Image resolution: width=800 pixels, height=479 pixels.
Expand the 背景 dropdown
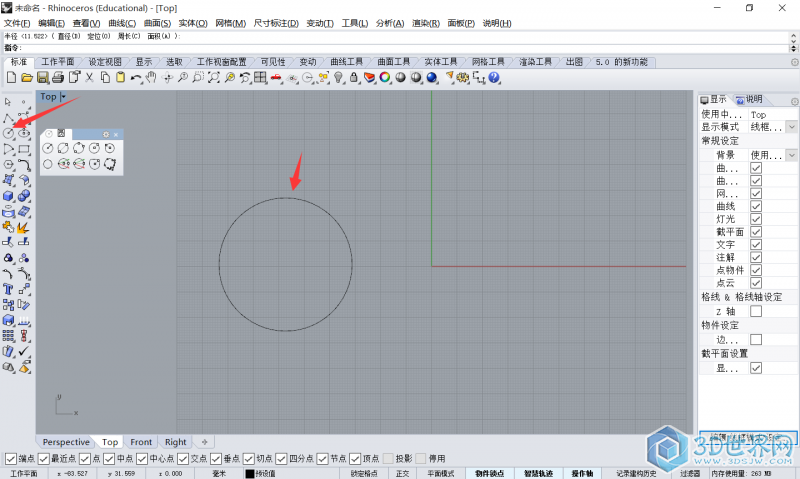(x=791, y=155)
